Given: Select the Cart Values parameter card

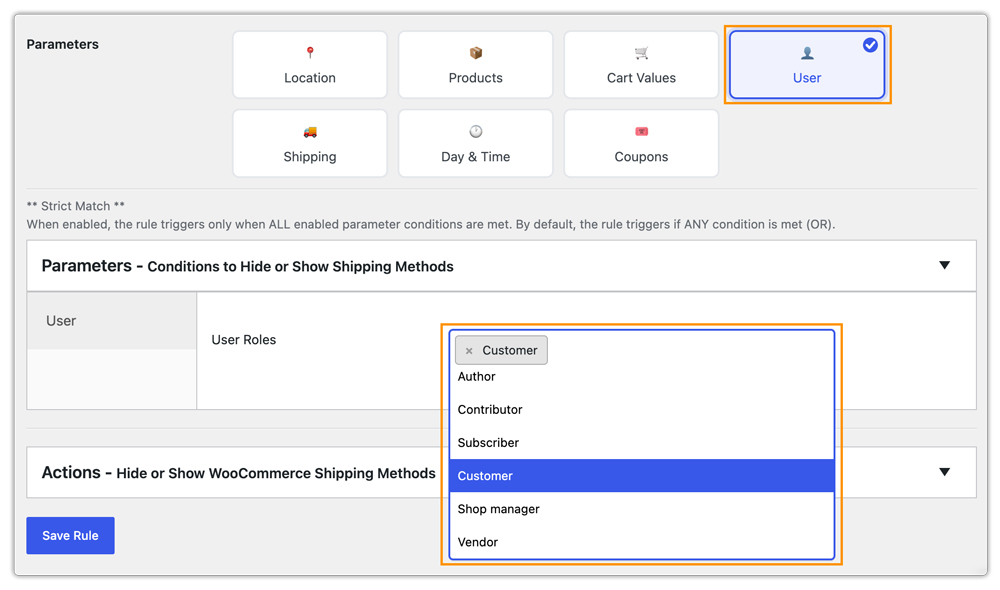Looking at the screenshot, I should click(641, 65).
